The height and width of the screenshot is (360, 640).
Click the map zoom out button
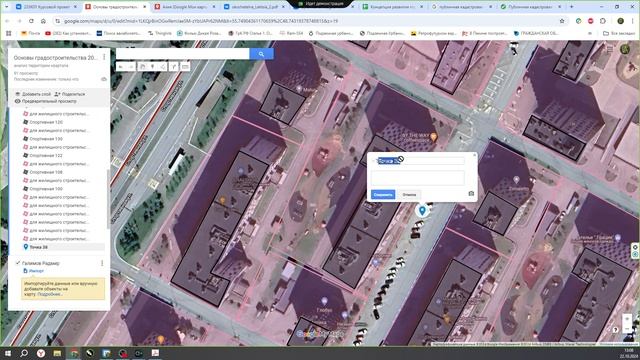click(627, 329)
